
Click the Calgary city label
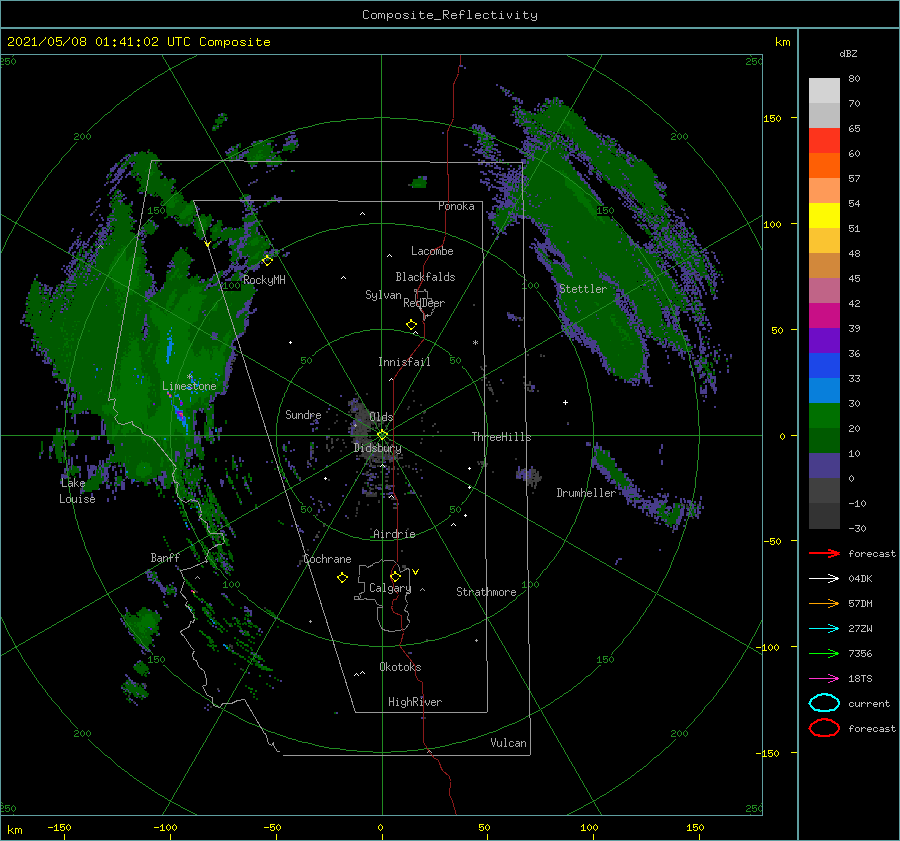[390, 588]
